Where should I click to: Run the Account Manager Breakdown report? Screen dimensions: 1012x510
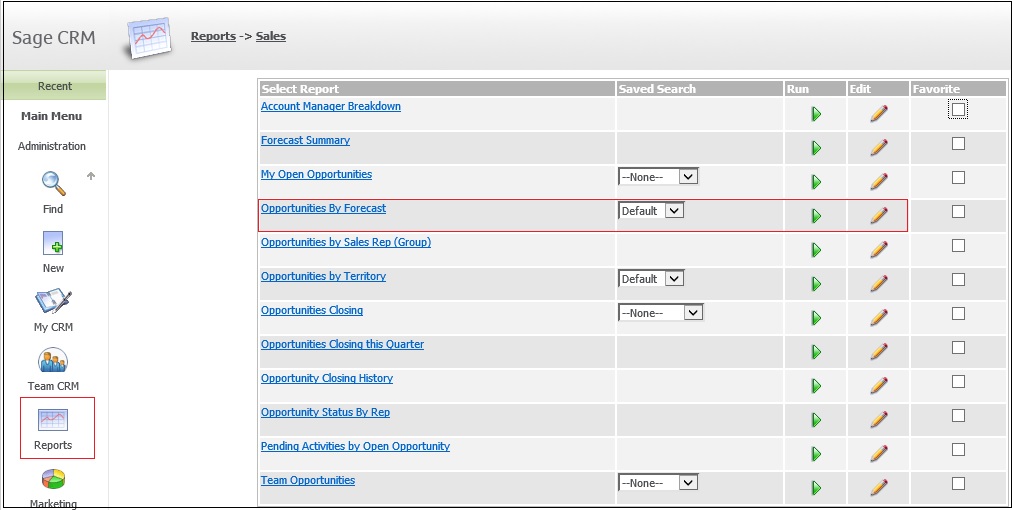coord(816,114)
